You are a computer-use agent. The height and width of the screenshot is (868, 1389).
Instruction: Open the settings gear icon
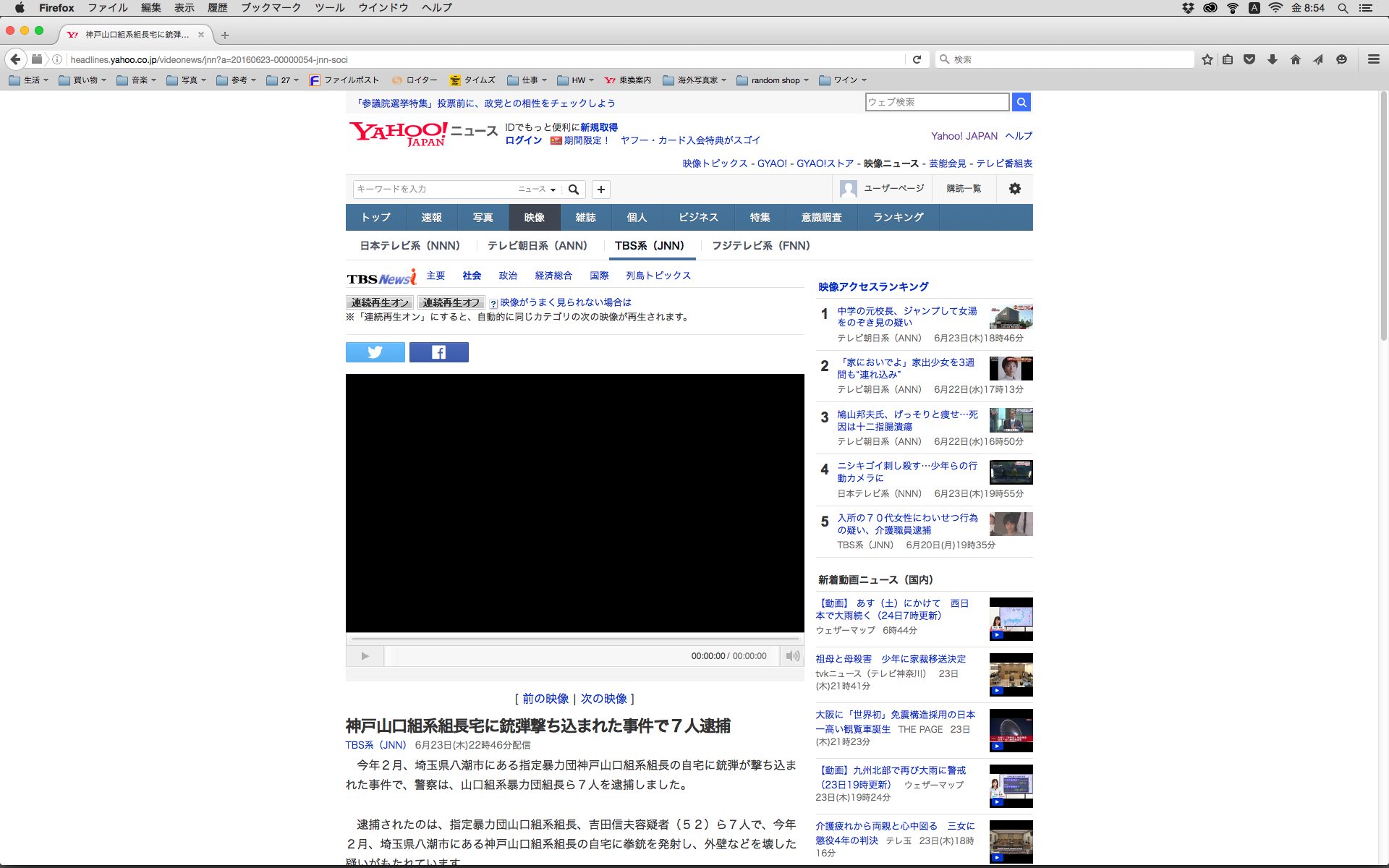coord(1014,189)
